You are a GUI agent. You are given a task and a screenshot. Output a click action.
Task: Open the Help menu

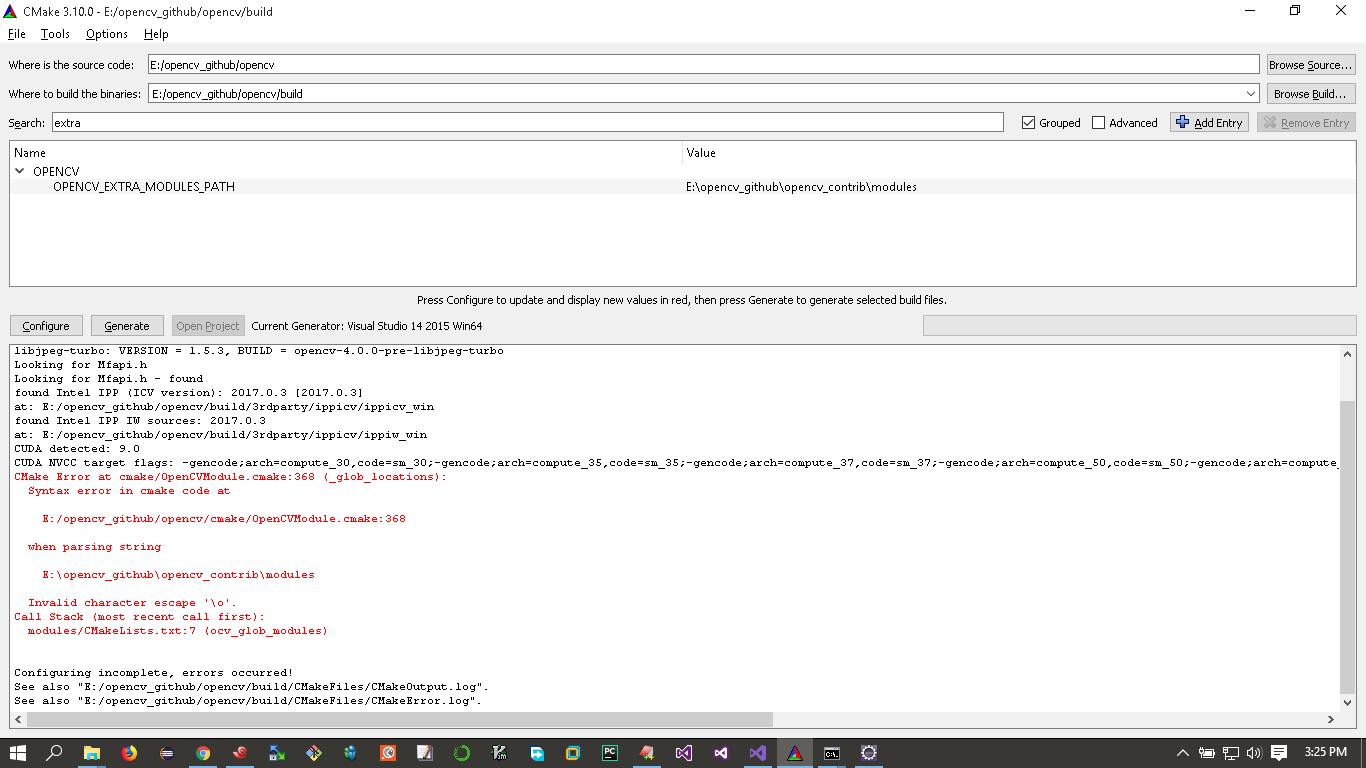click(156, 34)
